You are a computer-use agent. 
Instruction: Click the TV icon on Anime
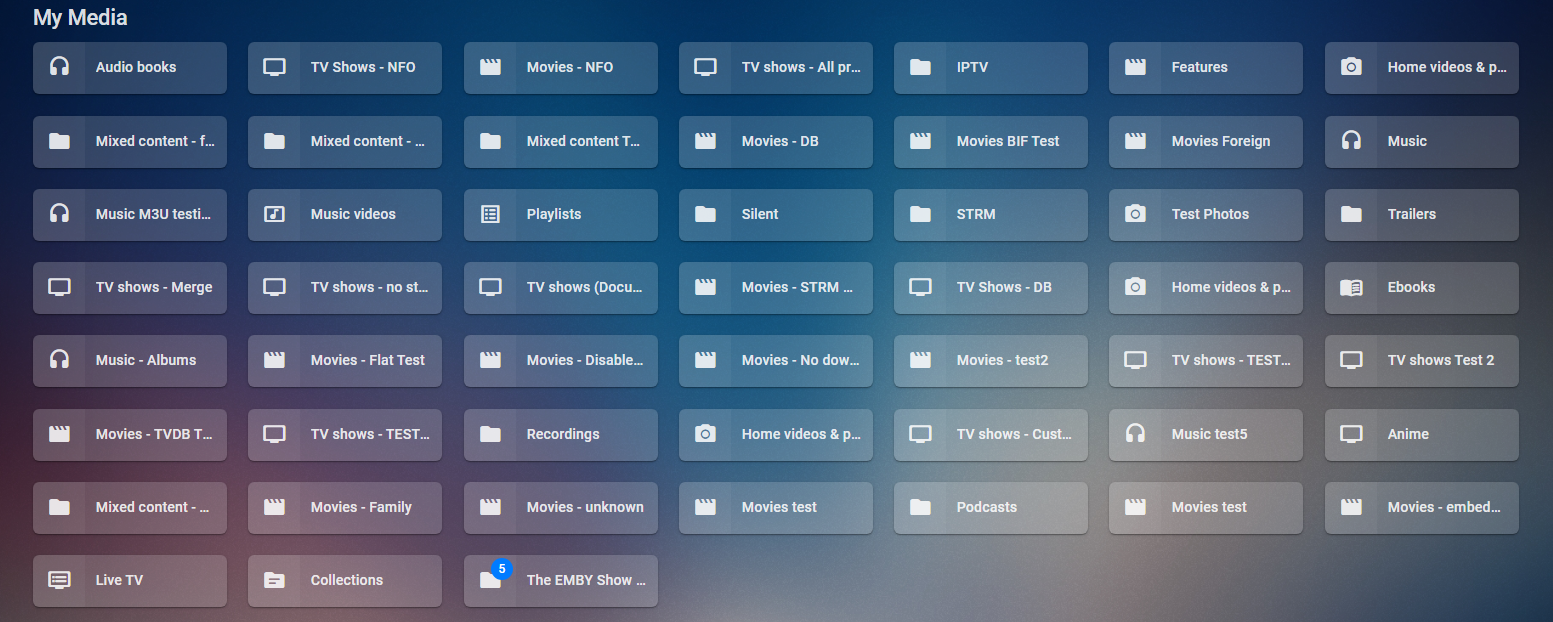click(x=1351, y=434)
